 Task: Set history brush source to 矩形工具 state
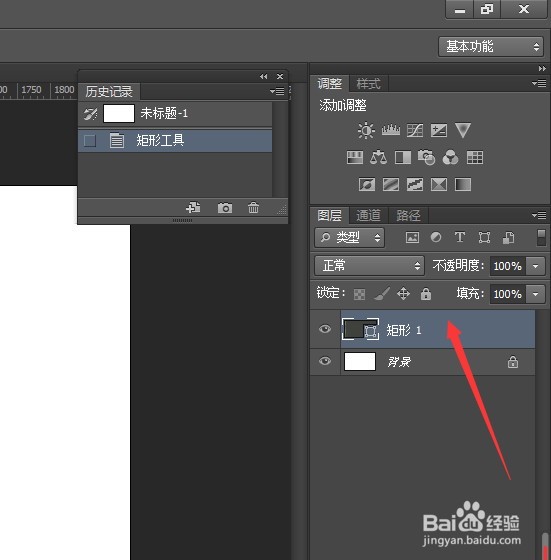coord(90,141)
